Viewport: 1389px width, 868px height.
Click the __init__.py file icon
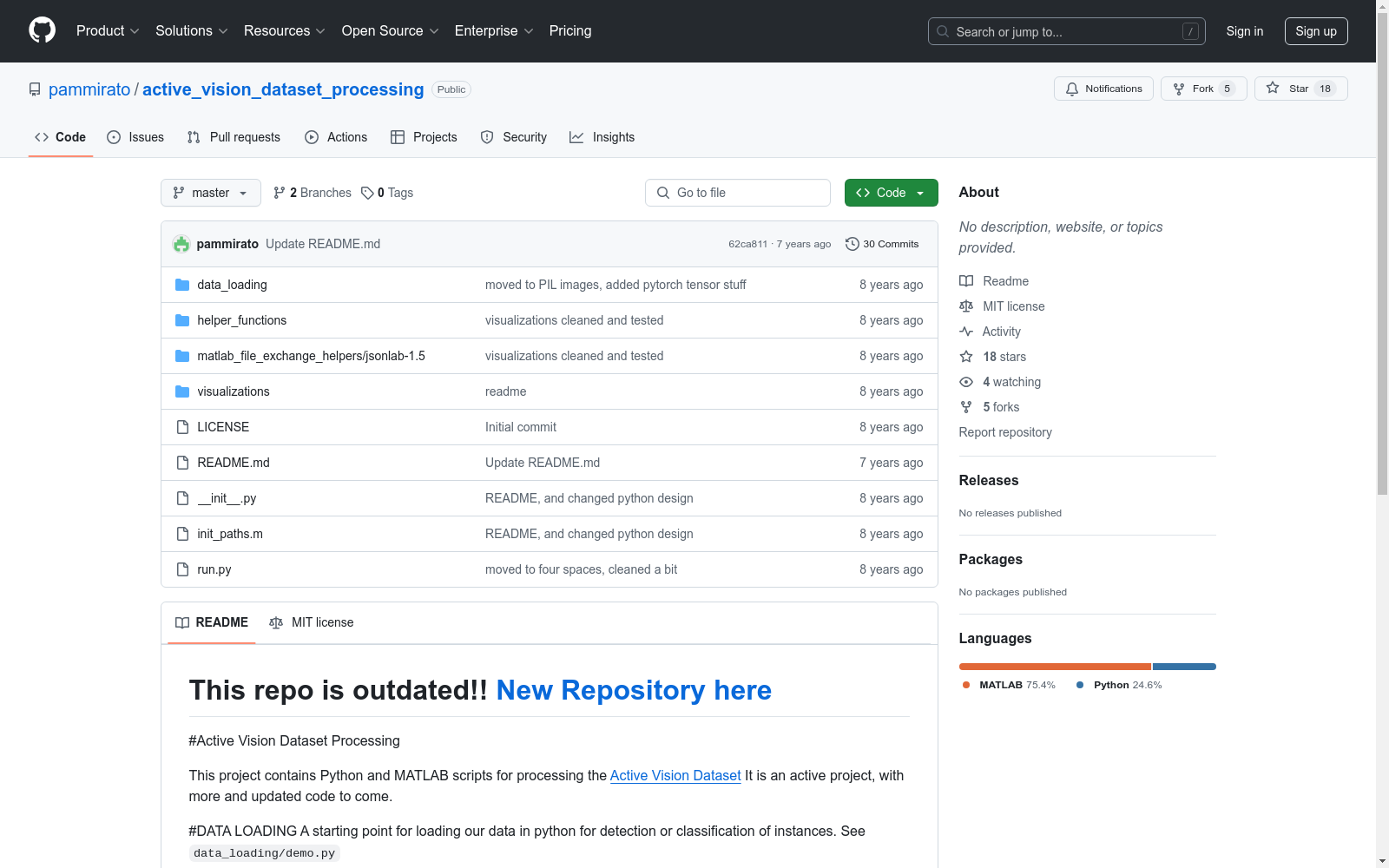pos(182,498)
